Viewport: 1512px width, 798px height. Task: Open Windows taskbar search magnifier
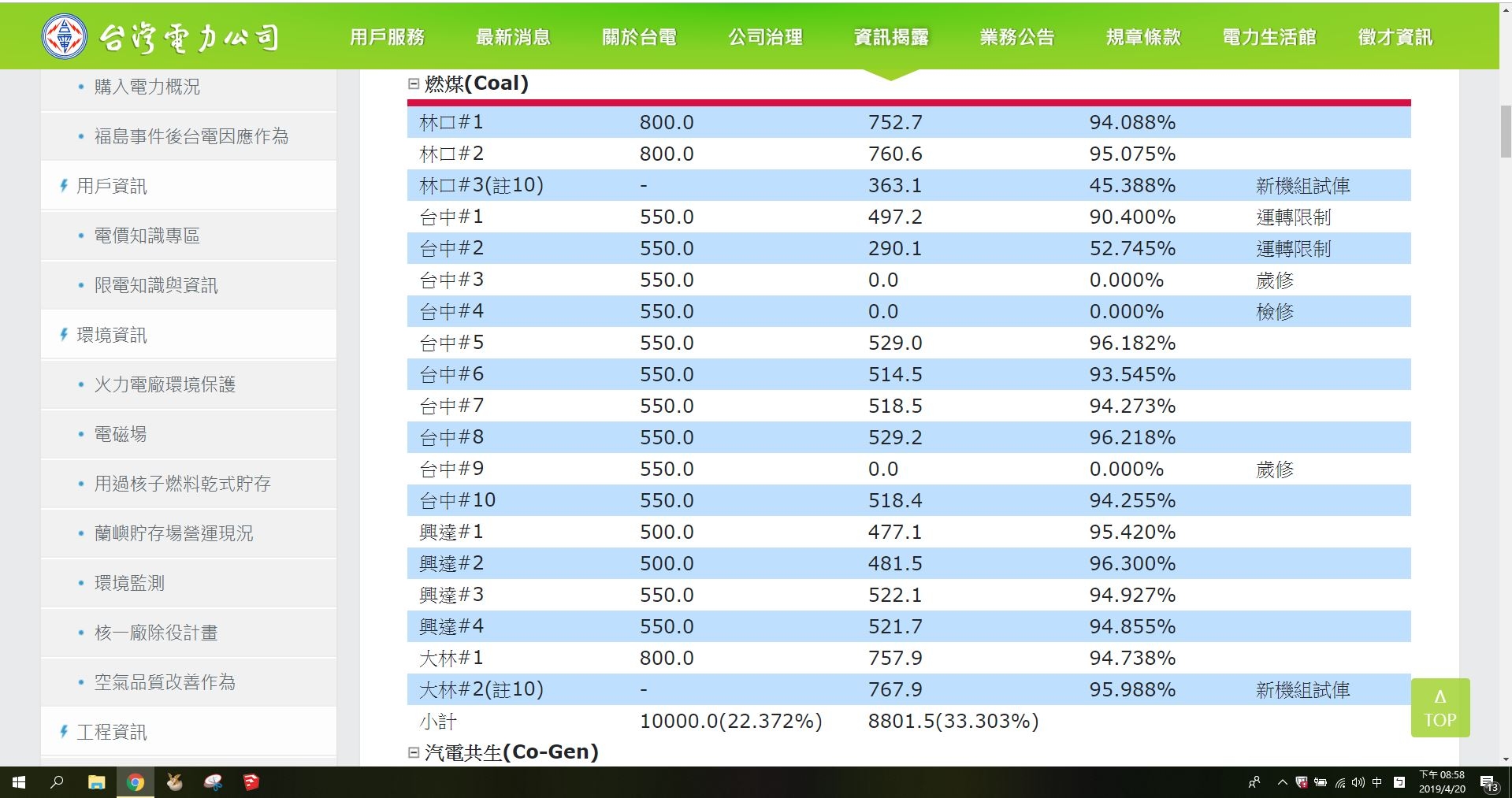click(x=57, y=782)
